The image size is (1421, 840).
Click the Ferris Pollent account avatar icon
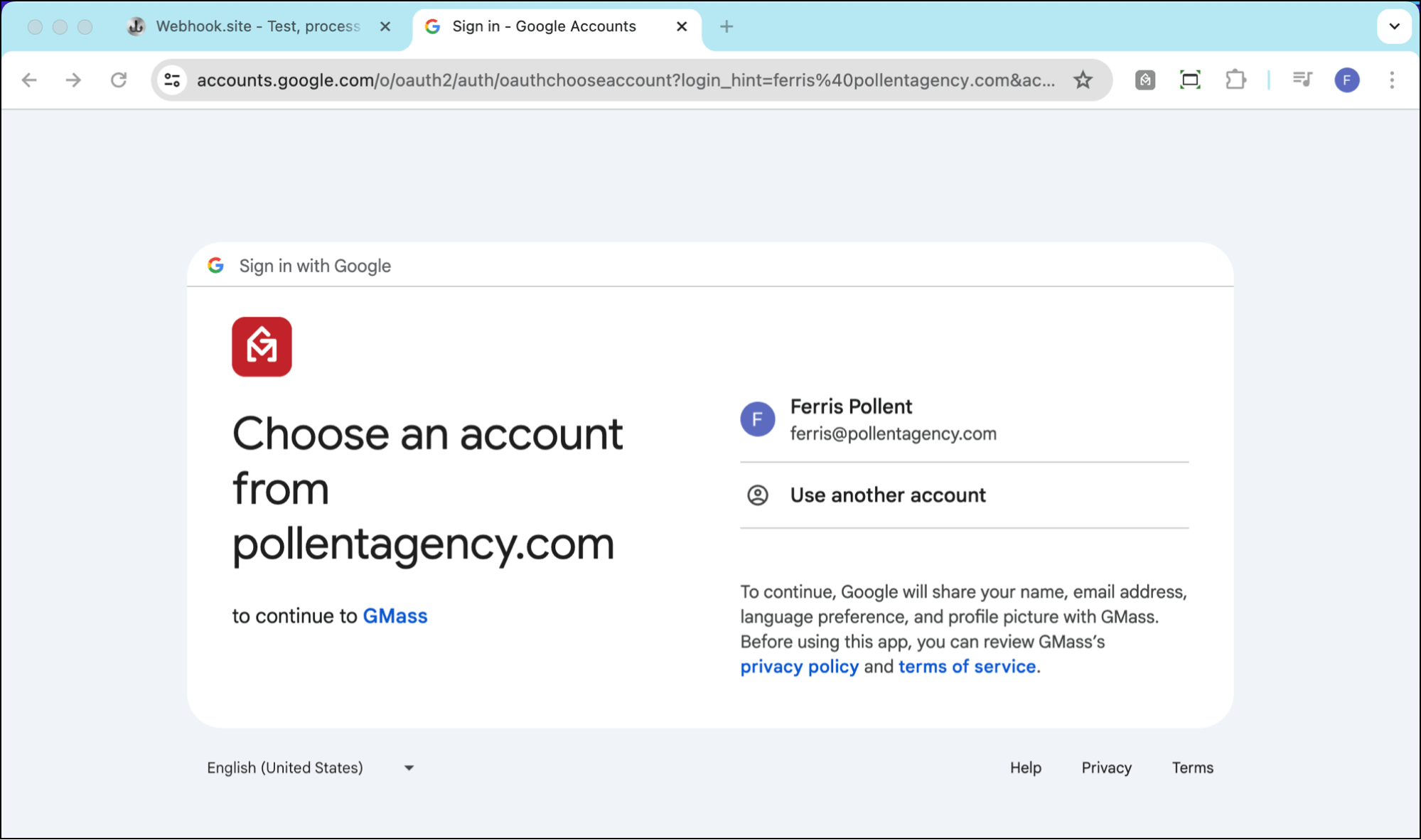[x=758, y=418]
